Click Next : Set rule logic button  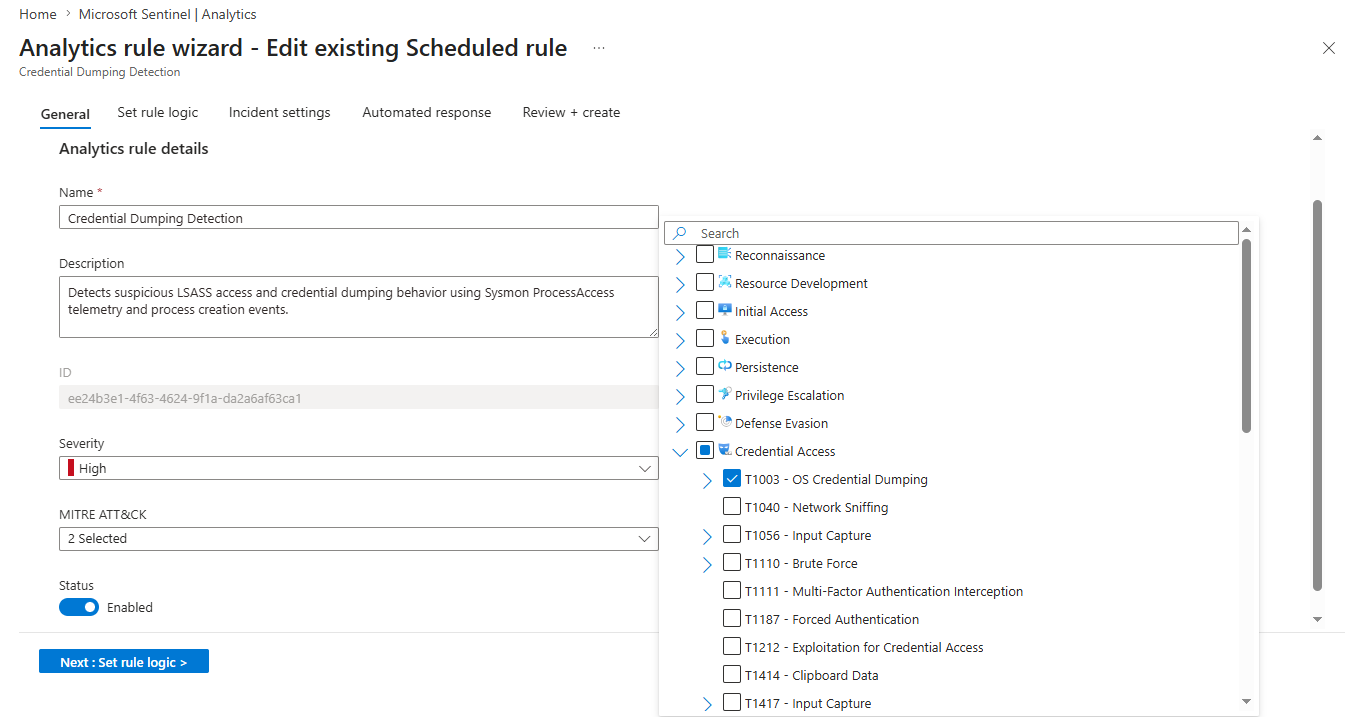pos(124,662)
